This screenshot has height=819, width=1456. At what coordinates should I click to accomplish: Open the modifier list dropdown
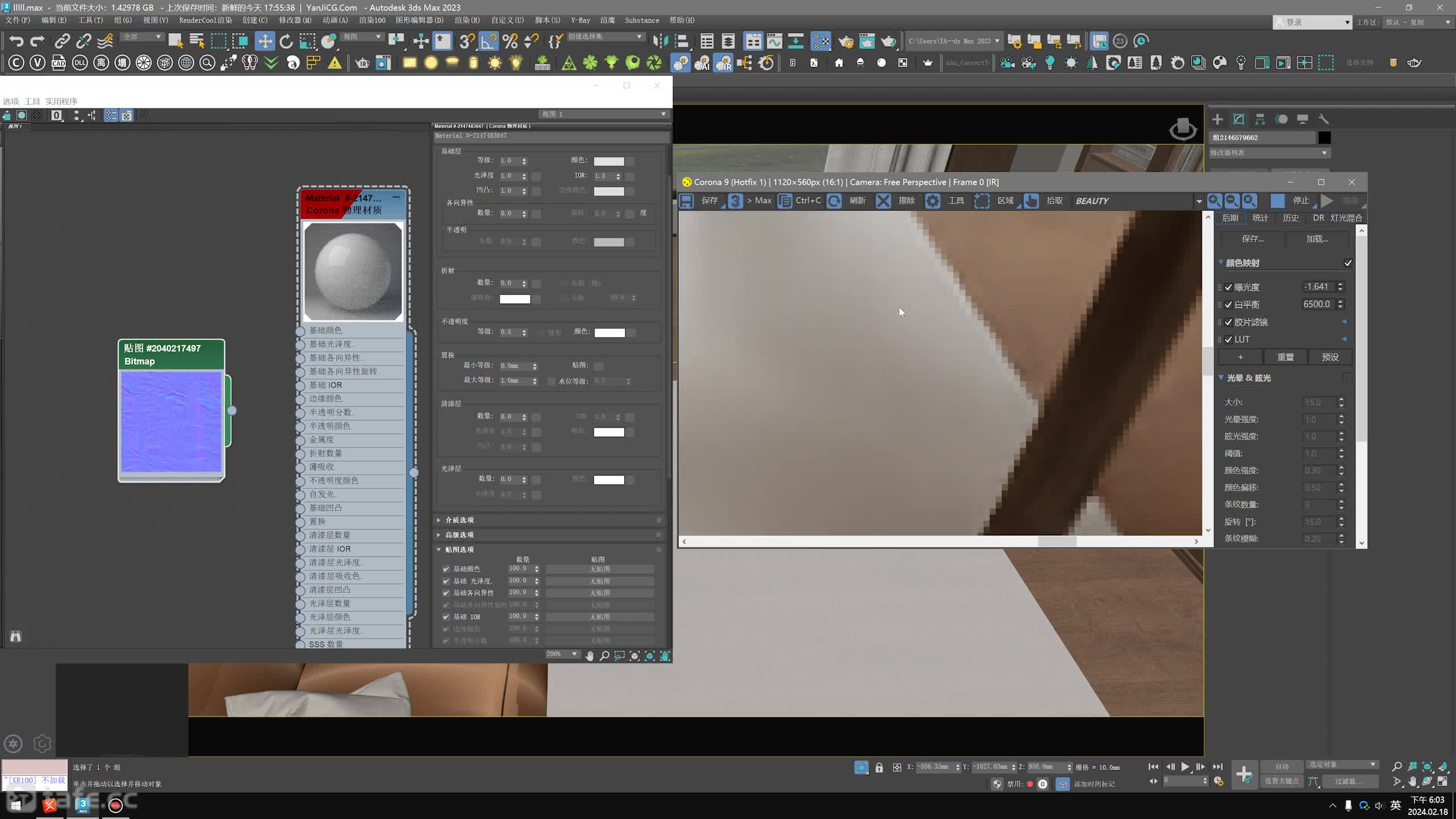tap(1269, 152)
